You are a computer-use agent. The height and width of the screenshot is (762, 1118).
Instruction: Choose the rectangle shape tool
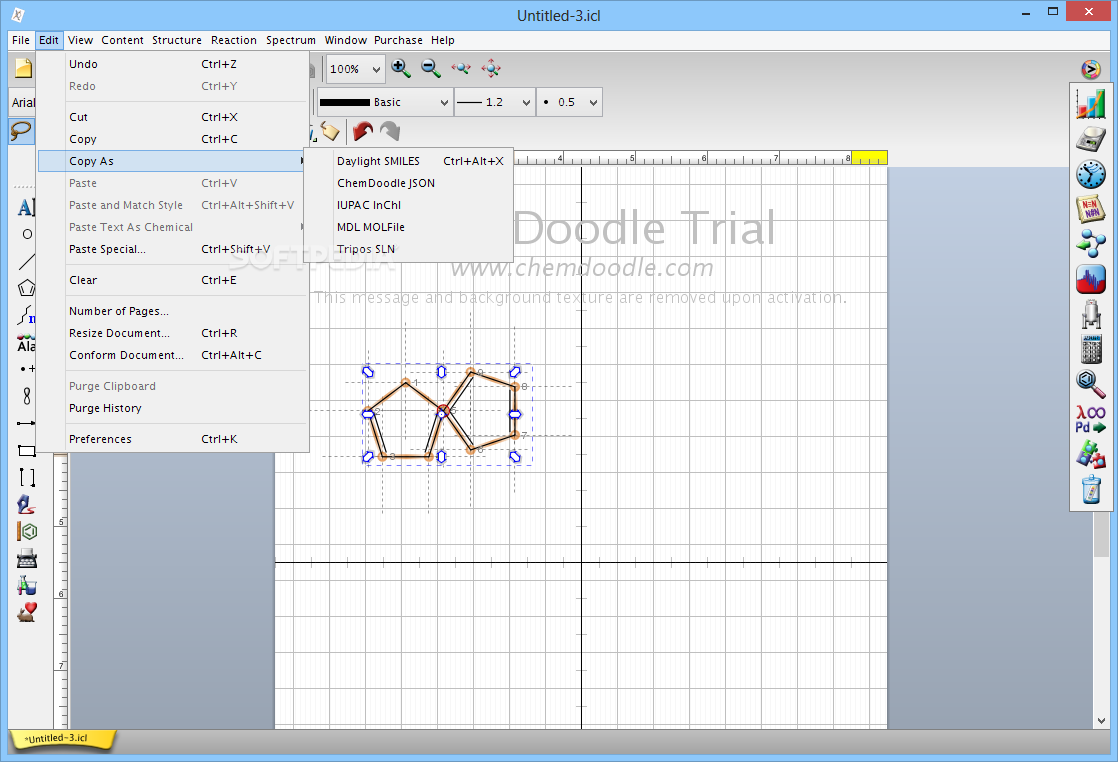26,450
